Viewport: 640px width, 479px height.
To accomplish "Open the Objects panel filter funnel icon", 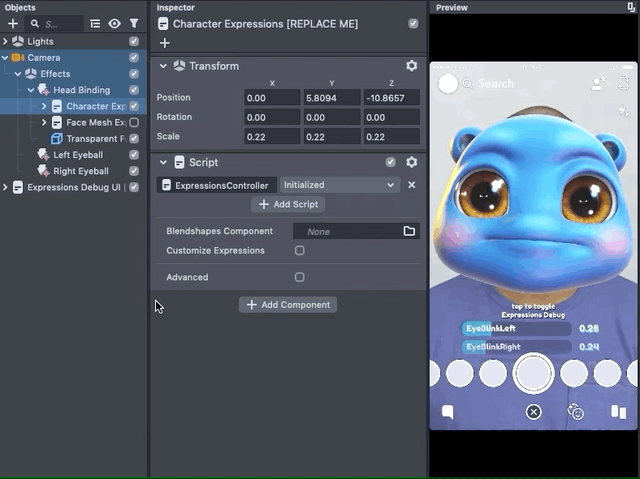I will click(134, 23).
